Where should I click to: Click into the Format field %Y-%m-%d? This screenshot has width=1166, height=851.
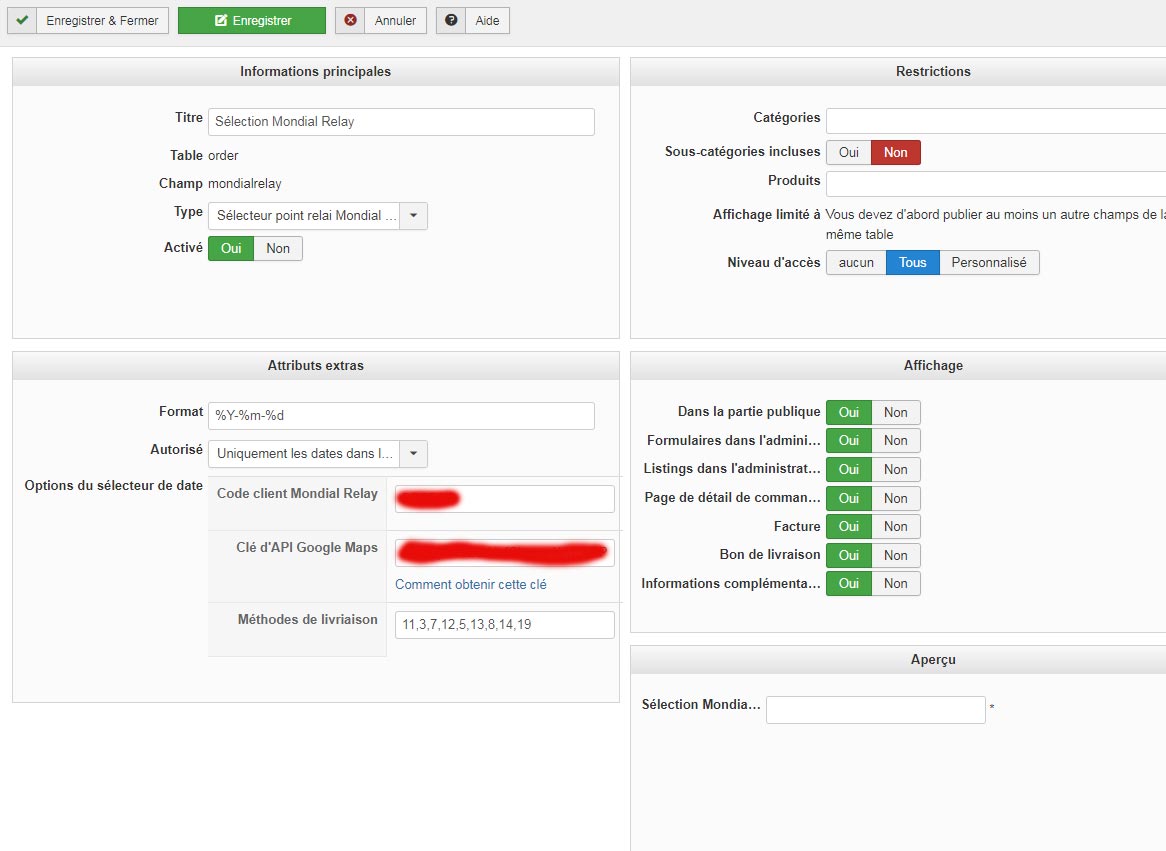click(401, 416)
